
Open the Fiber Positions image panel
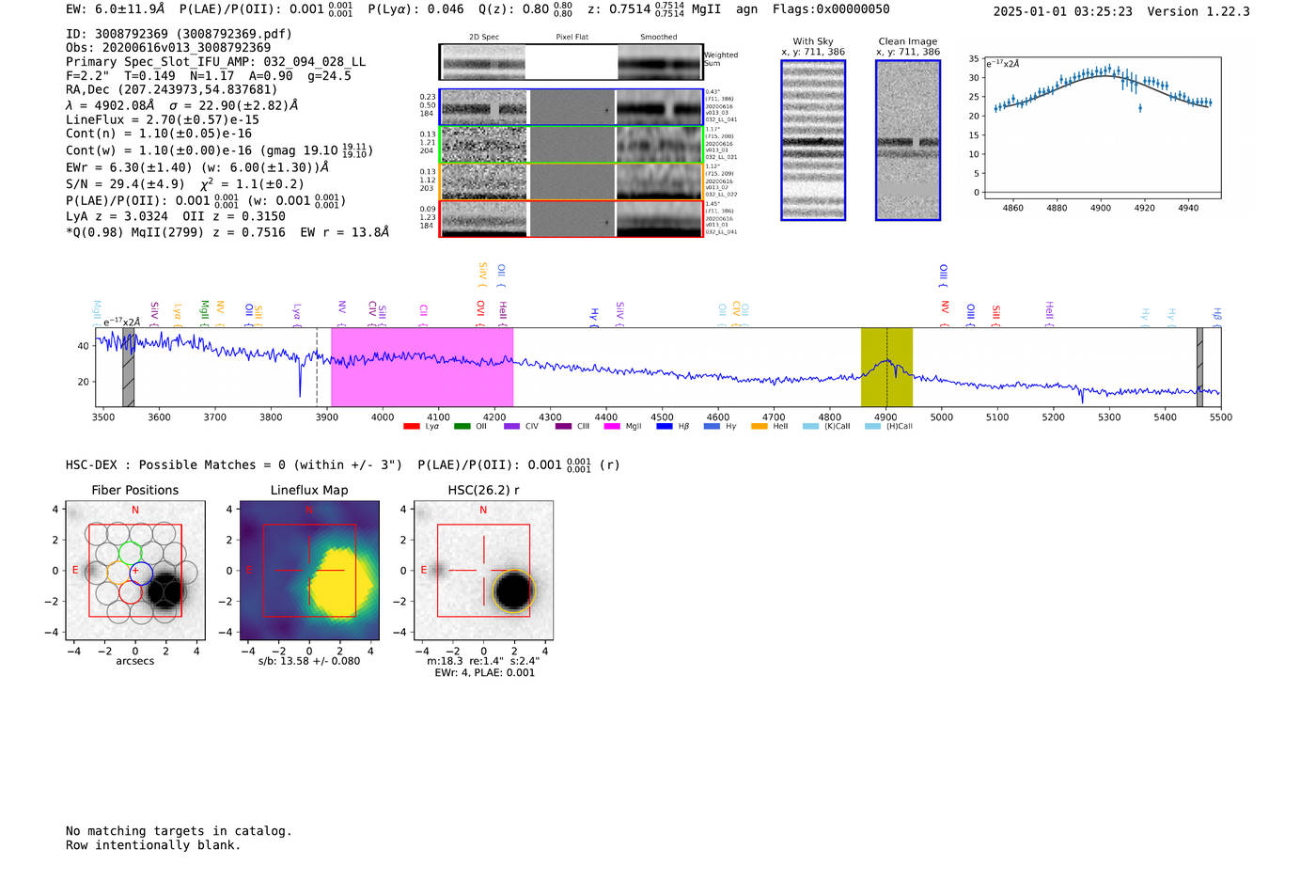135,571
